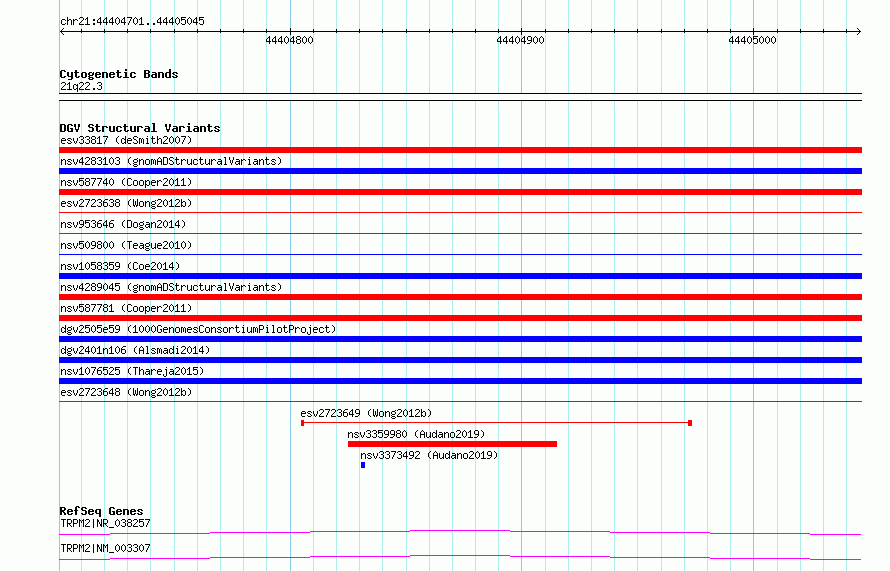This screenshot has width=890, height=571.
Task: Click the red nsv587740 Cooper2011 bar
Action: (x=460, y=192)
